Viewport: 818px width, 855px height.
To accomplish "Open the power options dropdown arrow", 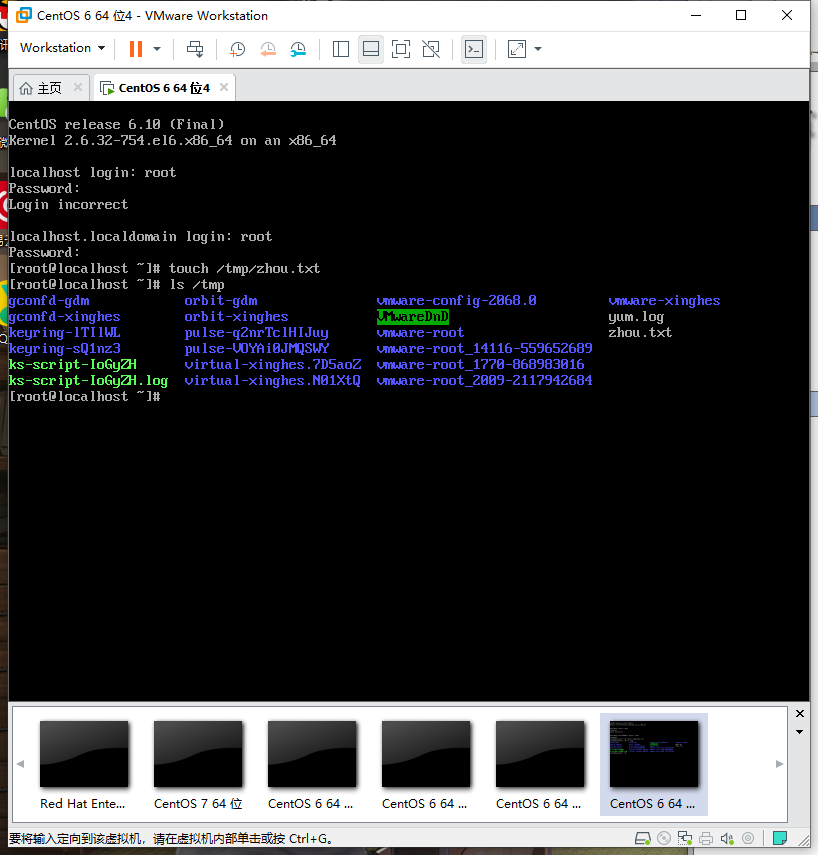I will (x=157, y=49).
